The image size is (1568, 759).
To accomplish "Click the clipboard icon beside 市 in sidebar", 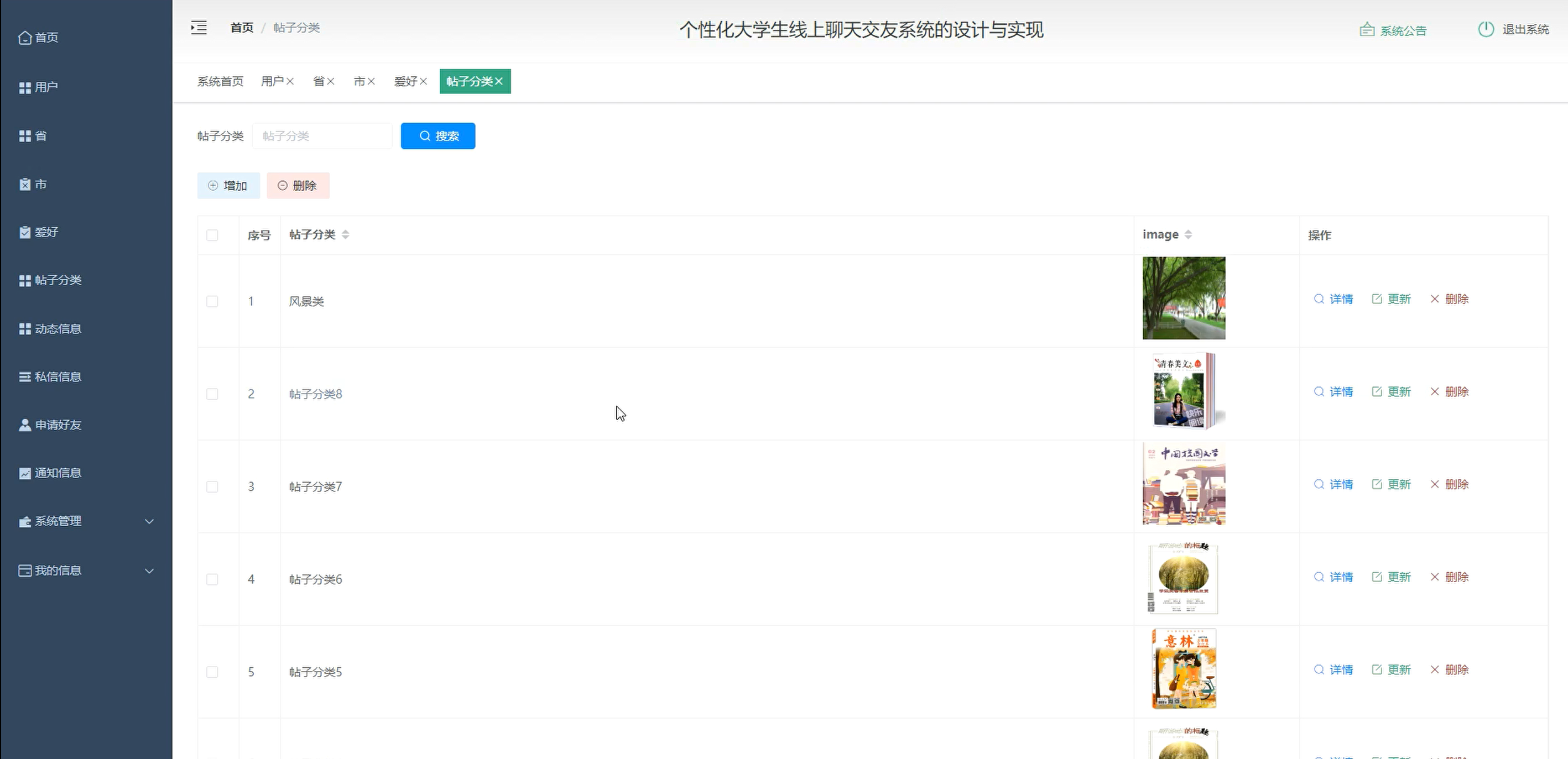I will [x=25, y=184].
